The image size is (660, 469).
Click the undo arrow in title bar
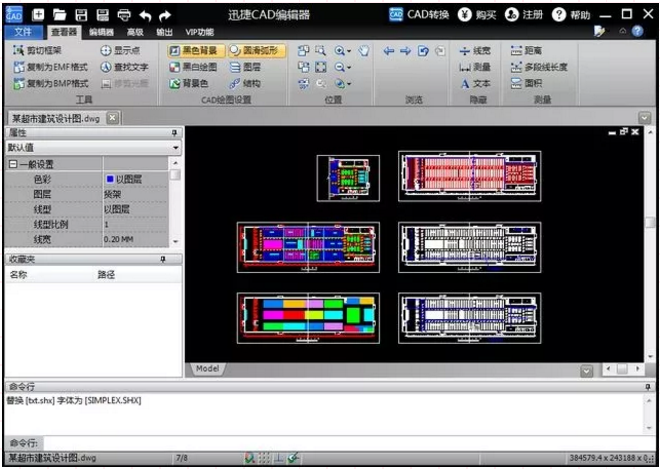(145, 16)
